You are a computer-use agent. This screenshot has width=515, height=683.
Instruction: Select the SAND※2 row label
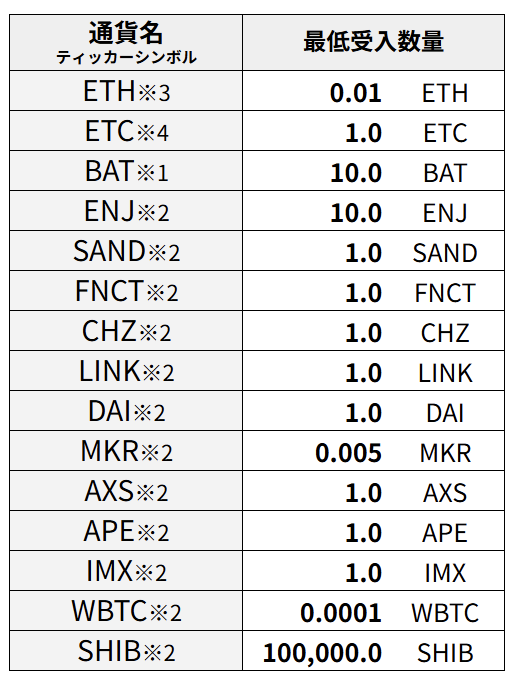point(126,251)
